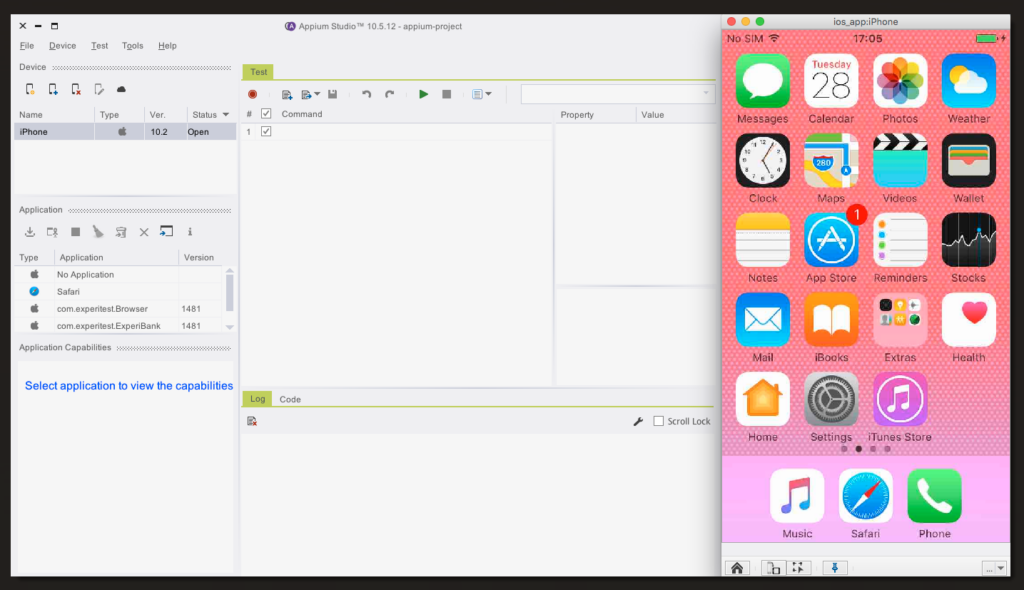Switch to the Log tab

[x=258, y=399]
